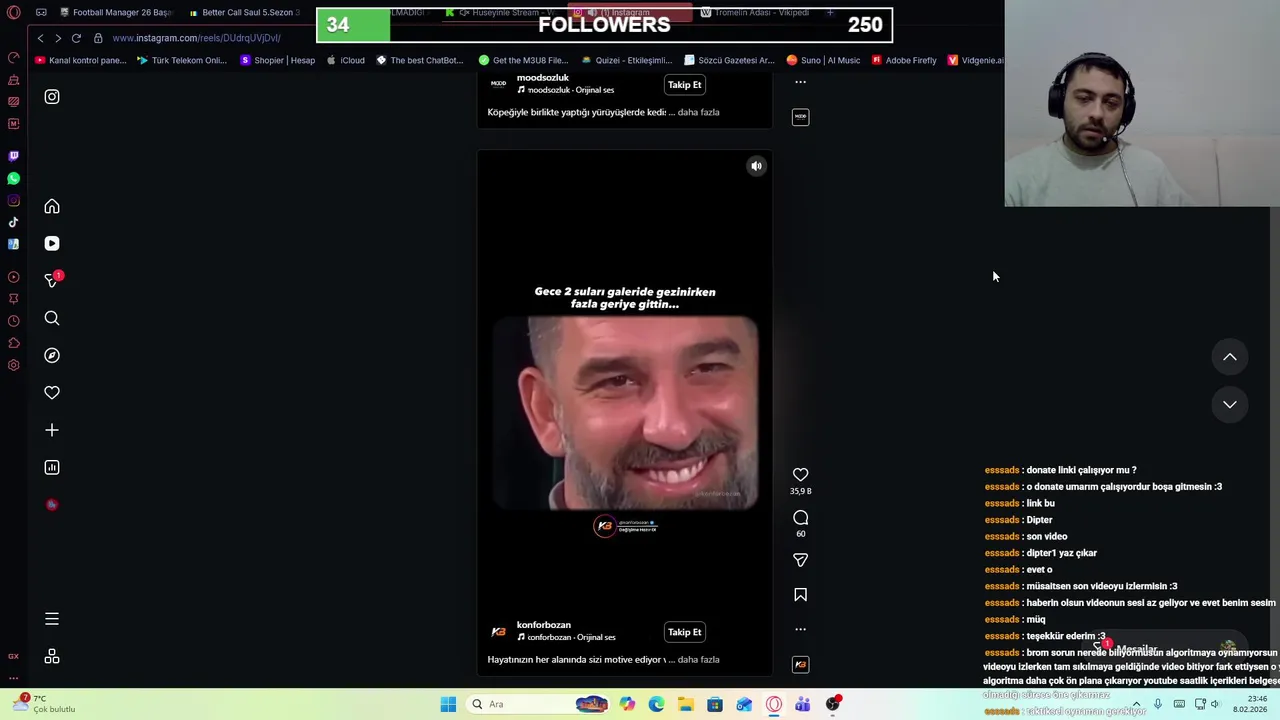Save the konforbozan reel with bookmark

click(800, 595)
